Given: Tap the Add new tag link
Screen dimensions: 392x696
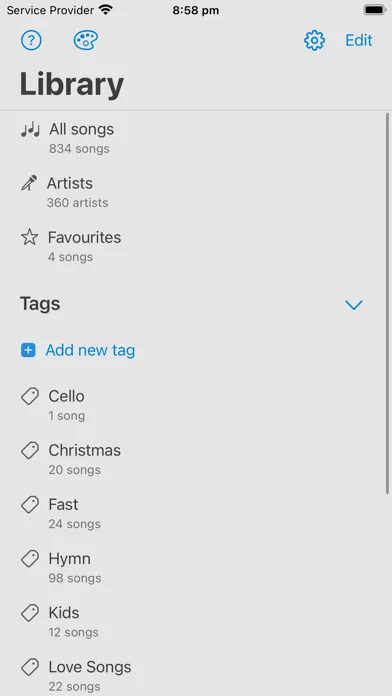Looking at the screenshot, I should click(90, 351).
